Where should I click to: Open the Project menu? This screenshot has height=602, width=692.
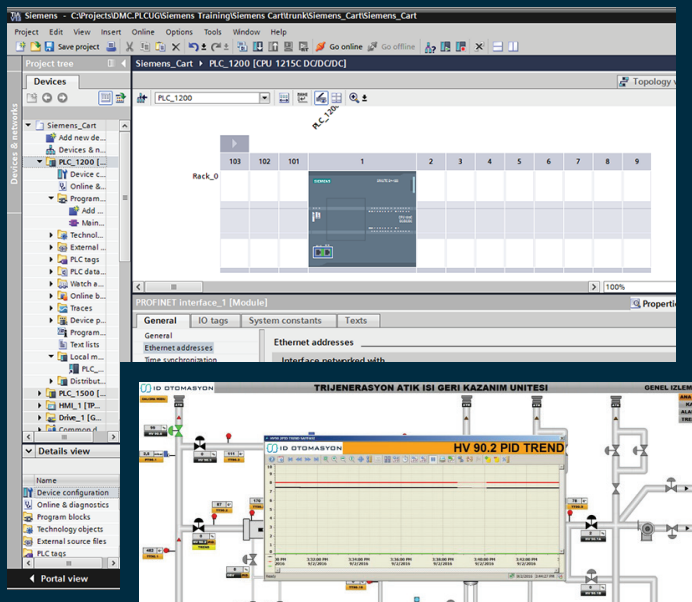pyautogui.click(x=26, y=32)
